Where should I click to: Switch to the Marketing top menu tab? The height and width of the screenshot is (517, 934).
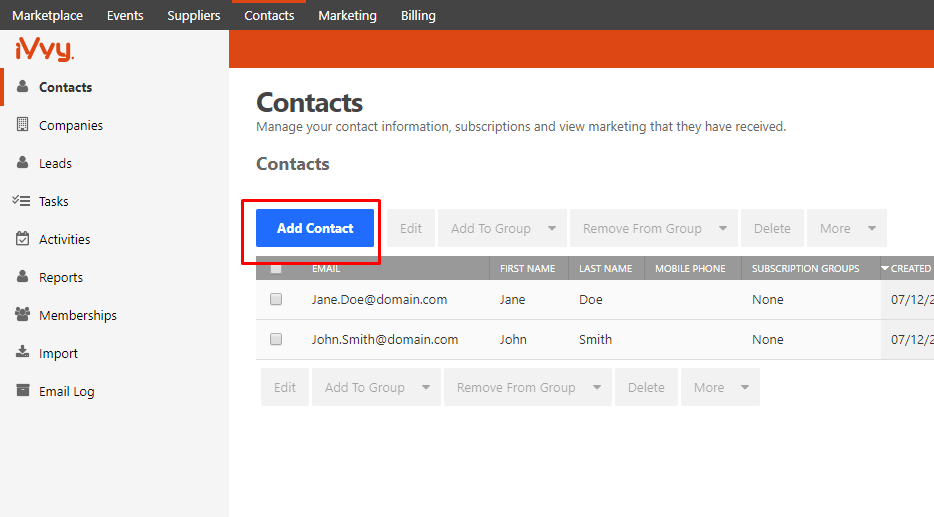pos(347,15)
